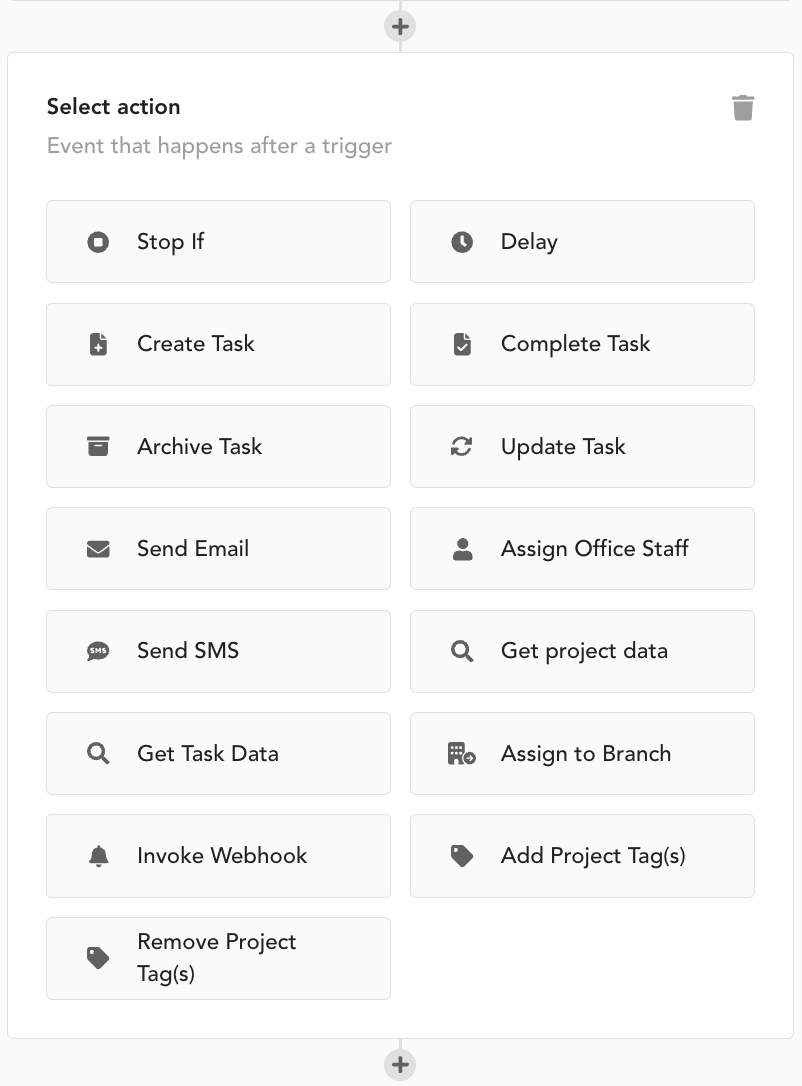Click the Assign to Branch building icon
This screenshot has height=1086, width=802.
click(462, 753)
